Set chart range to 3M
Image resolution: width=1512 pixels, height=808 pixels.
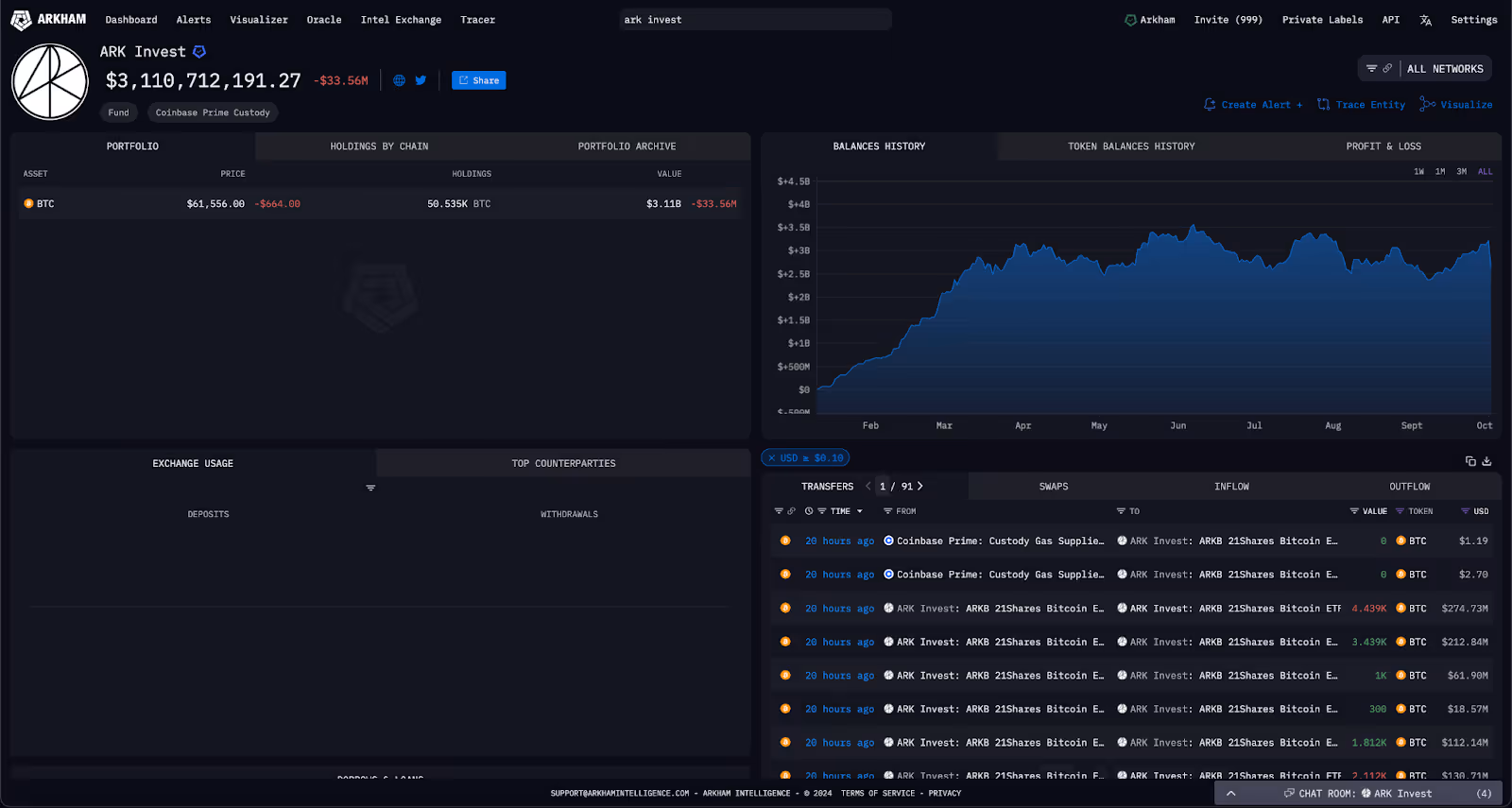[x=1461, y=172]
